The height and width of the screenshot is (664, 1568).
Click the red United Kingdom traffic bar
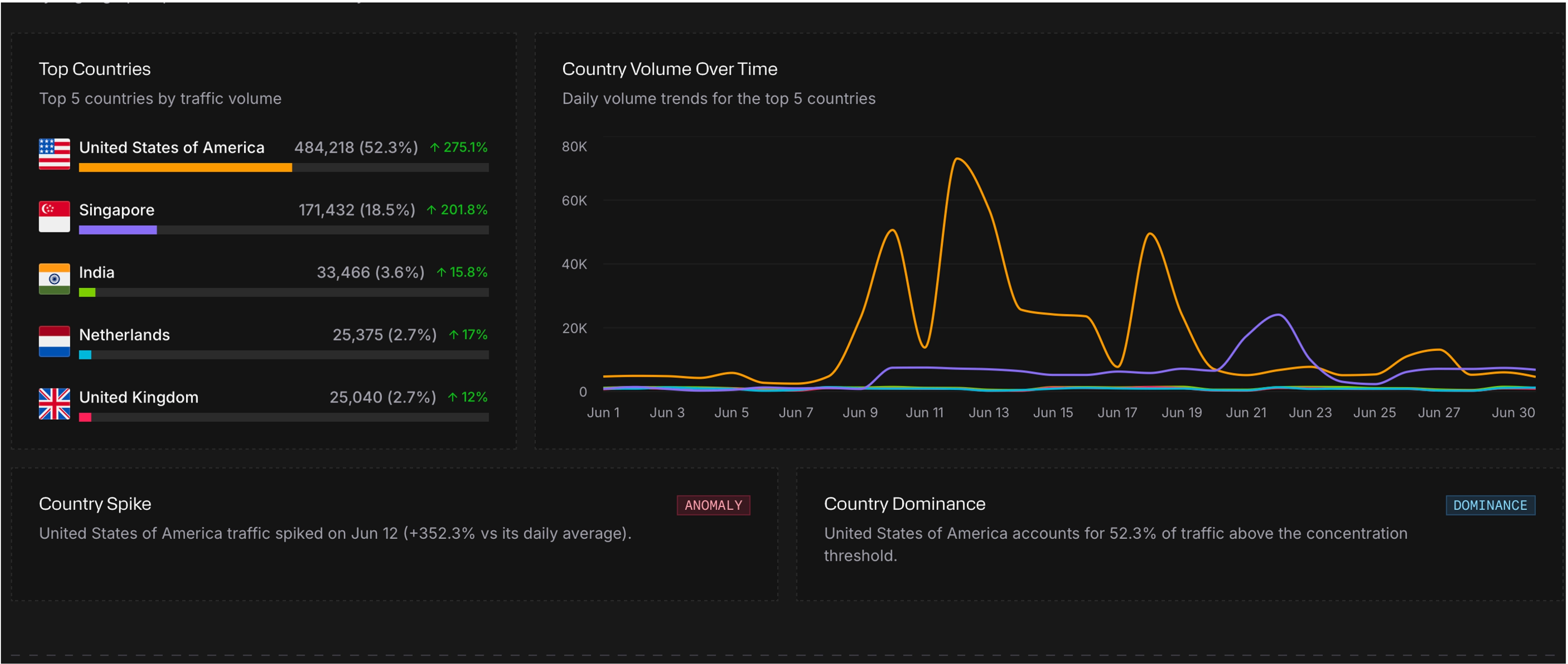(85, 417)
